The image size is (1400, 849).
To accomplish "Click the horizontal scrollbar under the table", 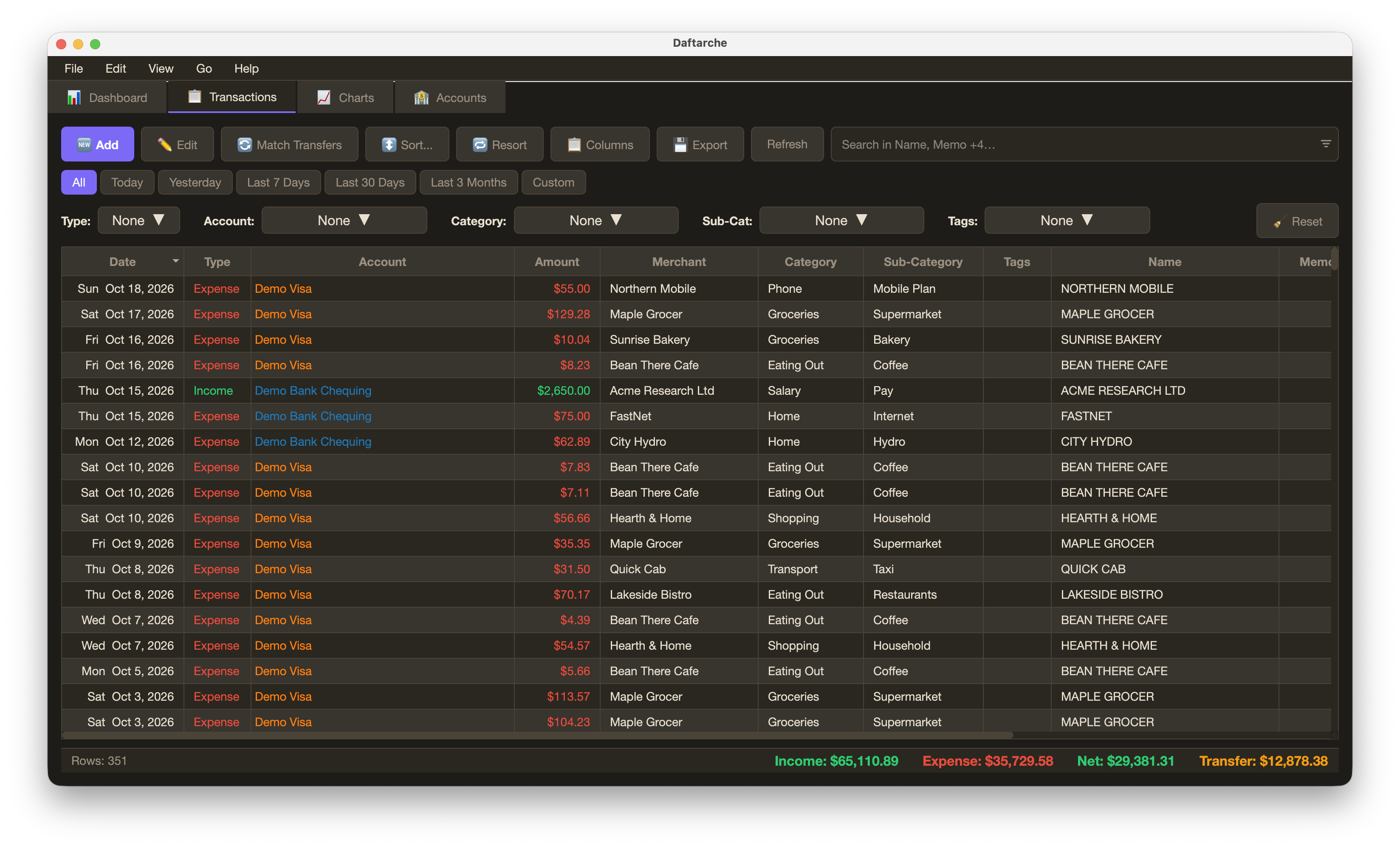I will [x=537, y=736].
